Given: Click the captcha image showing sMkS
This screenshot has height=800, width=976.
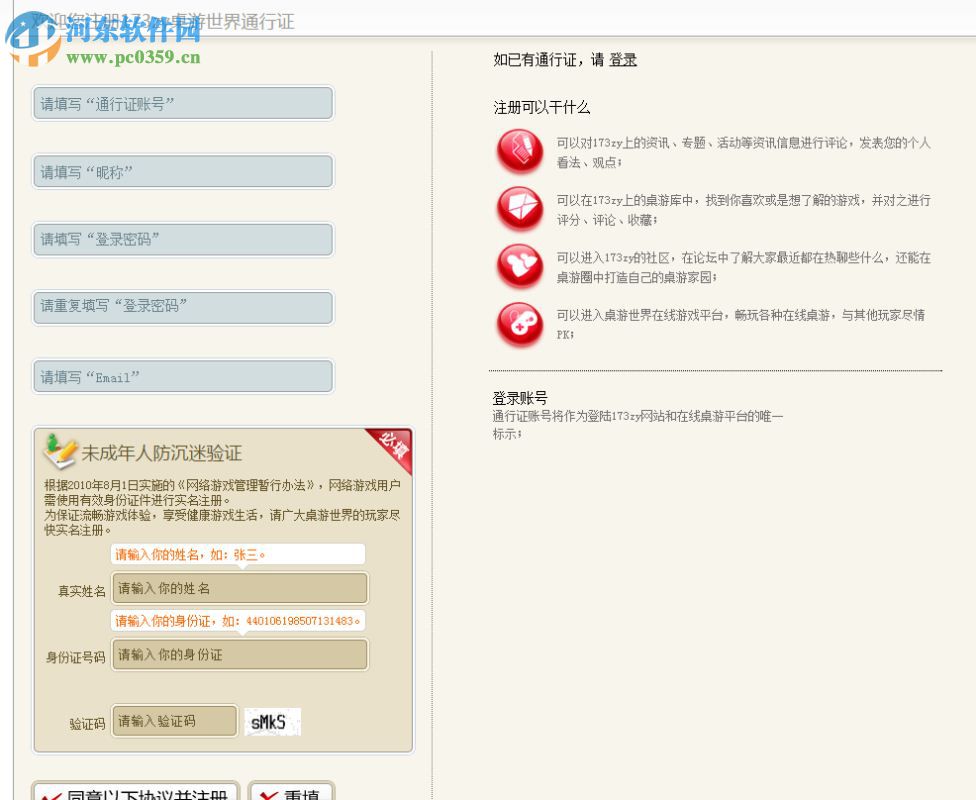Looking at the screenshot, I should 272,721.
